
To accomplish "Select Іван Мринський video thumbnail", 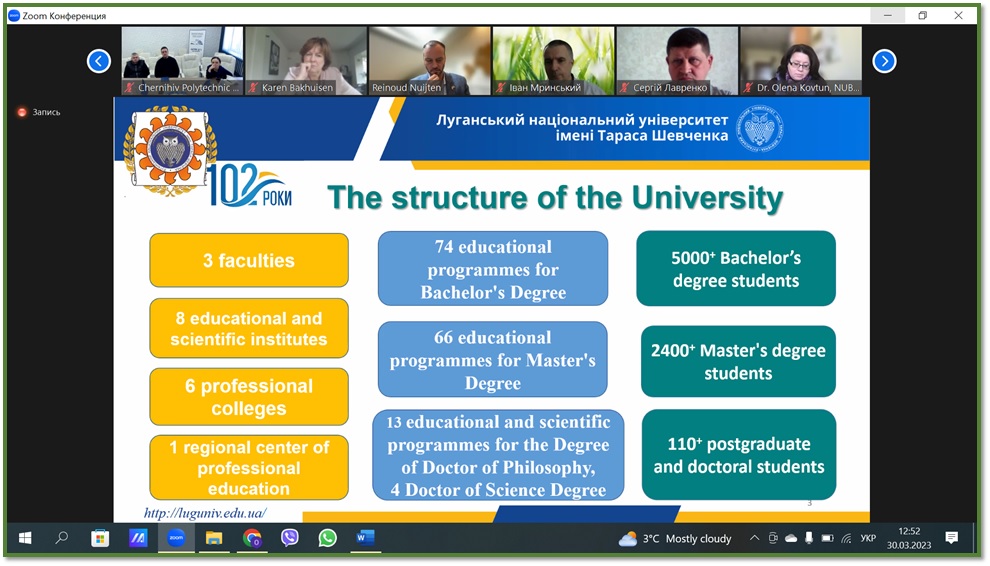I will click(x=553, y=61).
